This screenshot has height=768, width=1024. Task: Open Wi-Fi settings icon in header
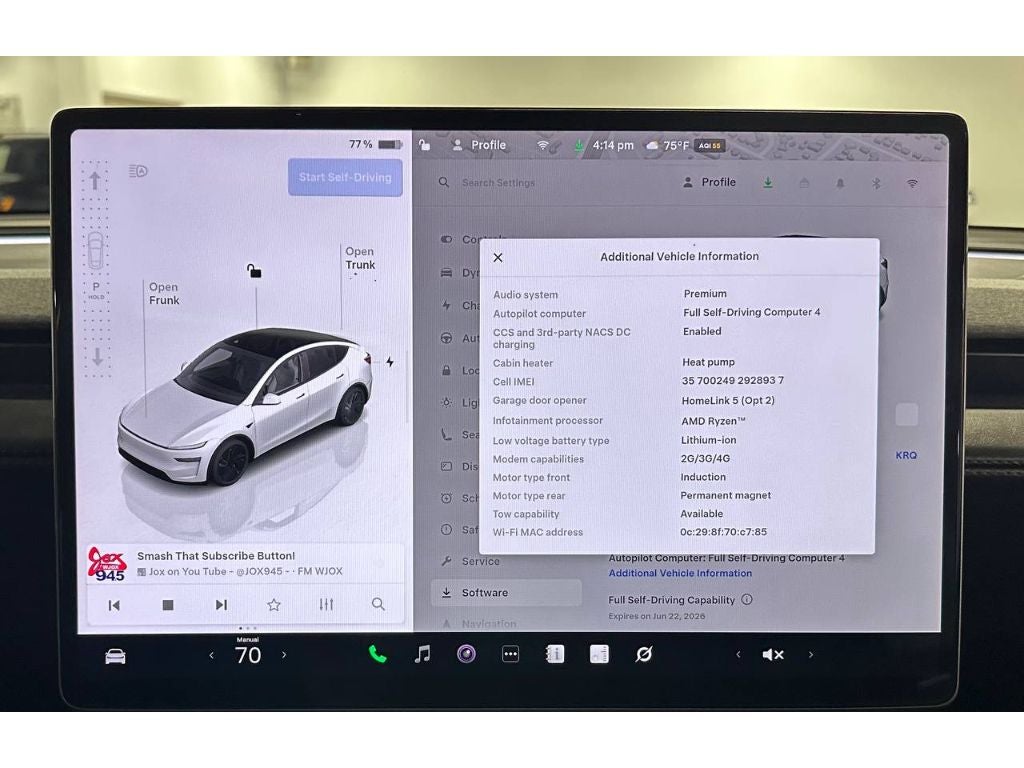coord(912,184)
